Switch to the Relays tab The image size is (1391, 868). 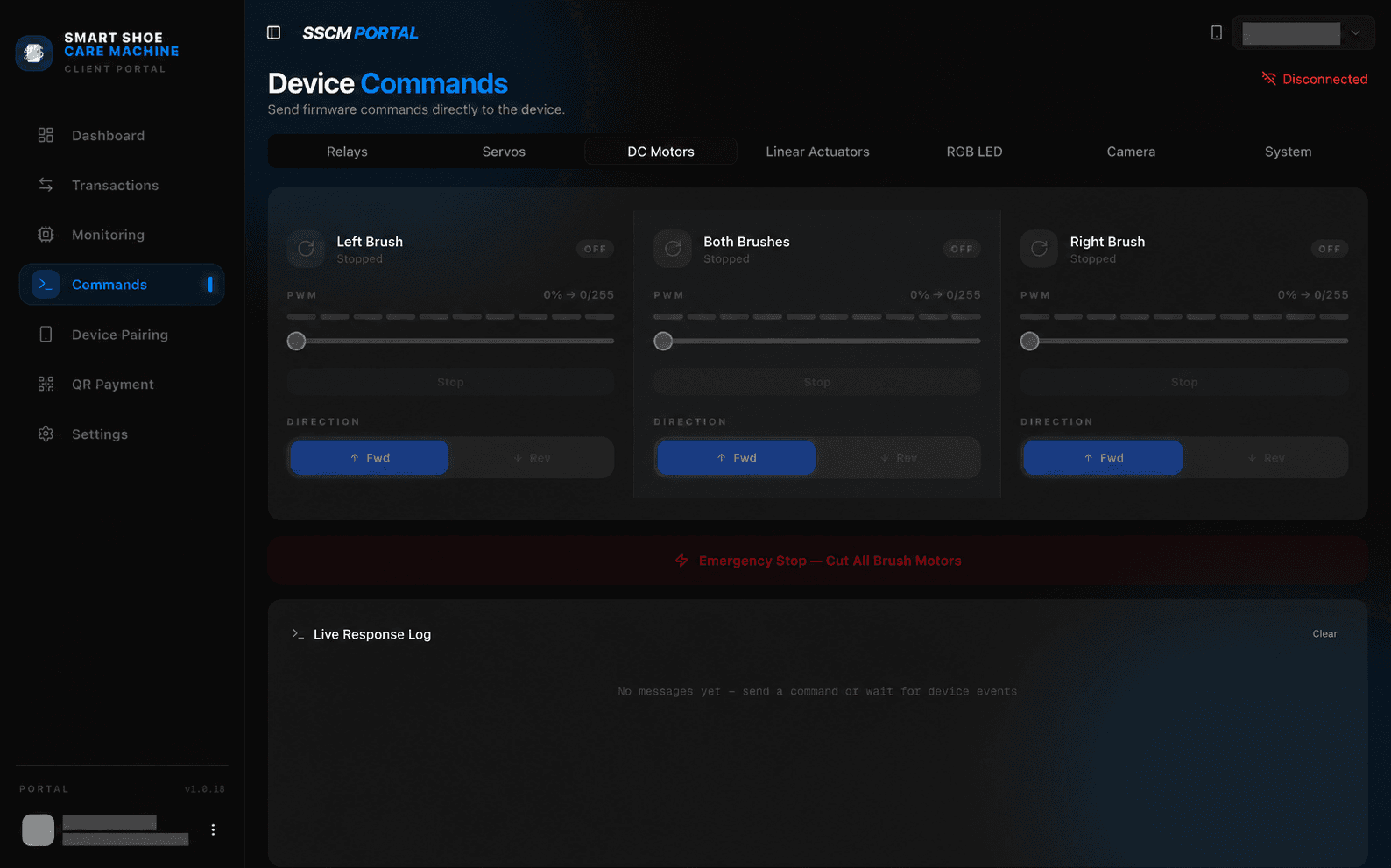pyautogui.click(x=347, y=152)
